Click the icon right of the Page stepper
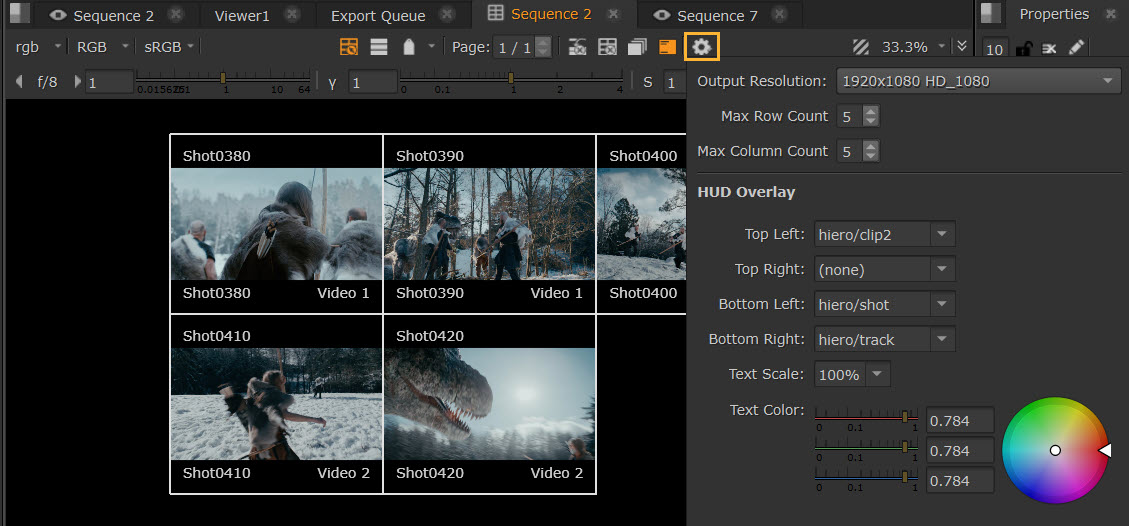 coord(577,47)
